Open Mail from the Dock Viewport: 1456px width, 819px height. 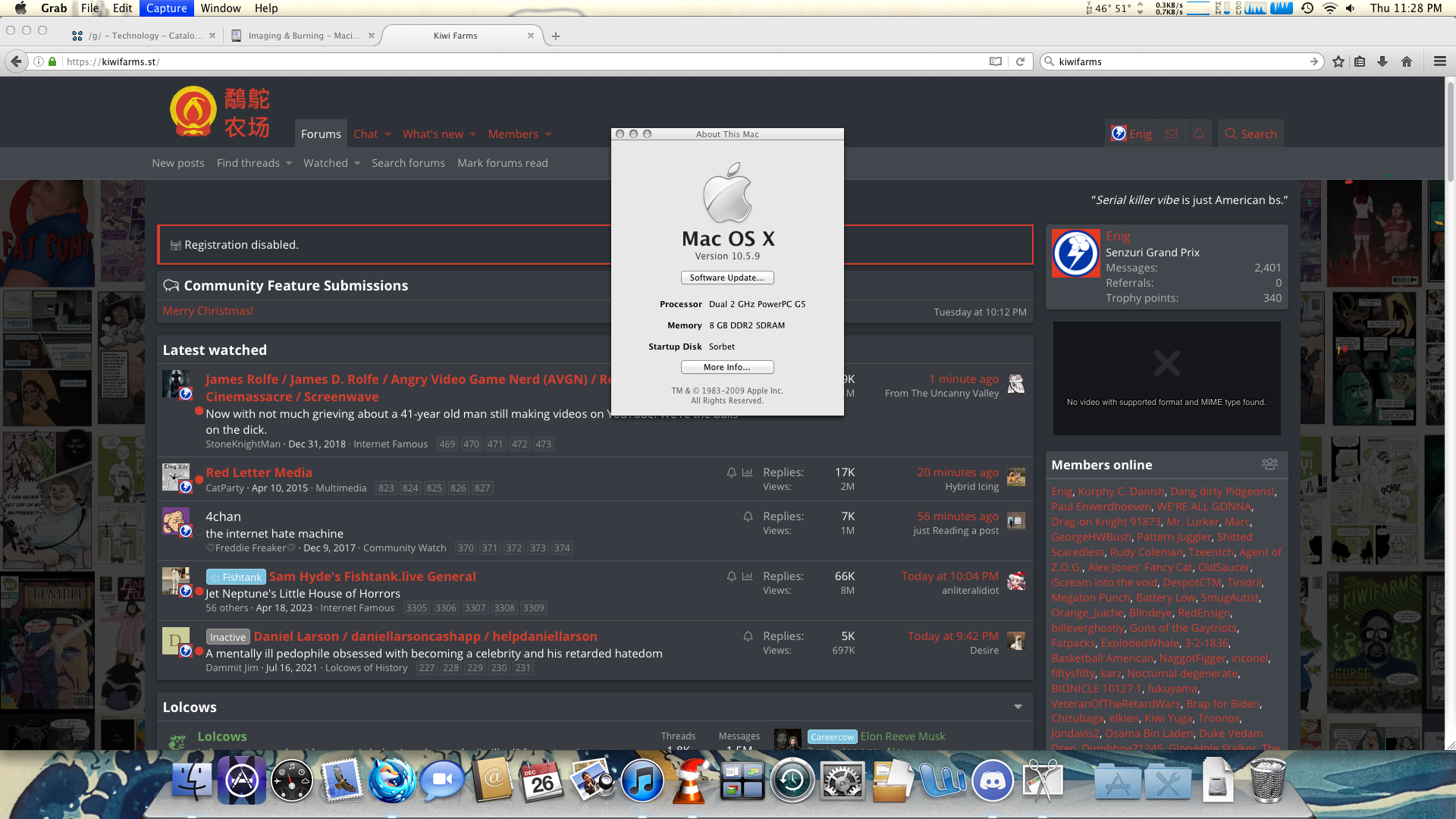342,781
